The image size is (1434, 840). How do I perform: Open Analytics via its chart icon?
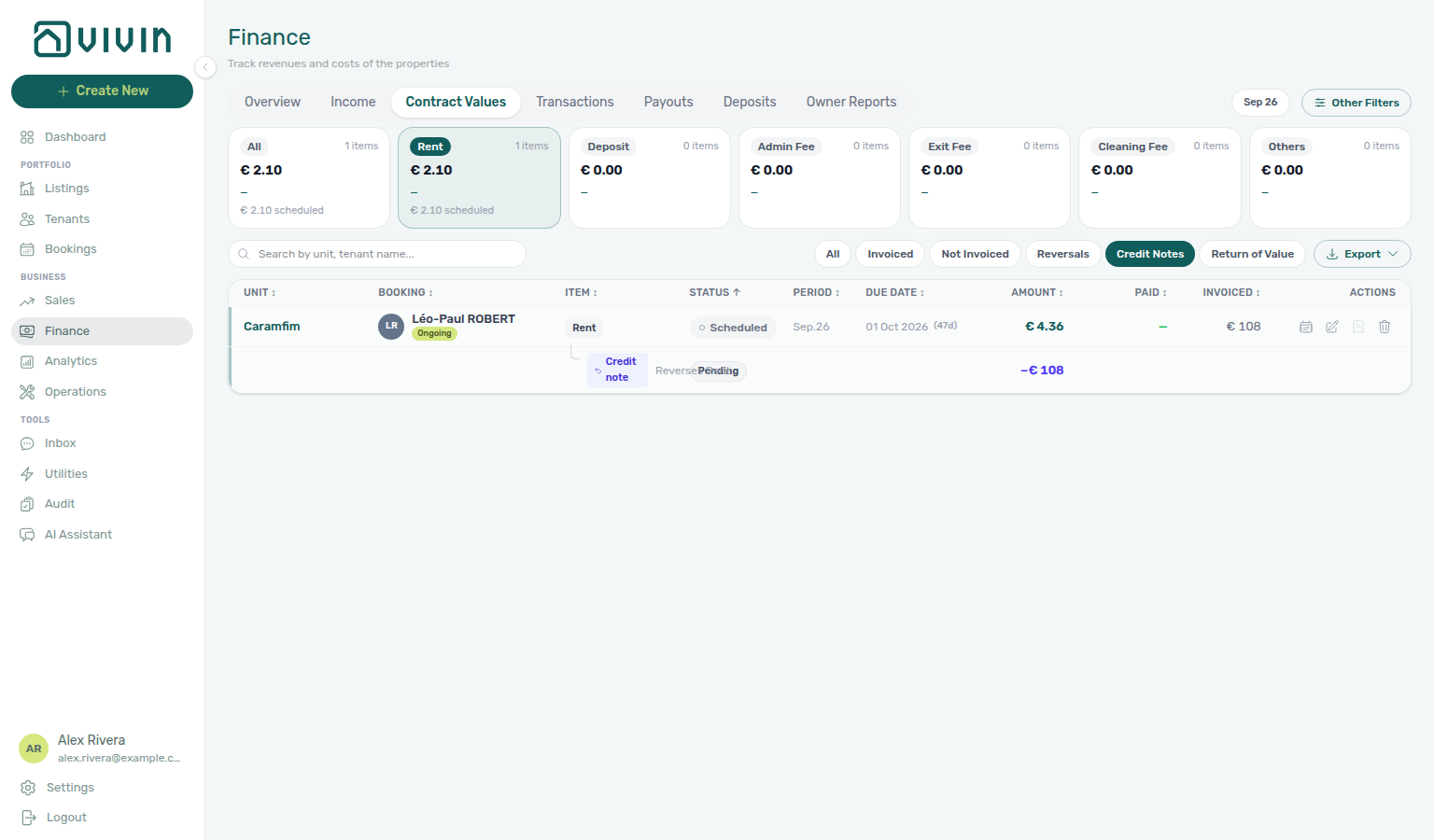(x=27, y=361)
